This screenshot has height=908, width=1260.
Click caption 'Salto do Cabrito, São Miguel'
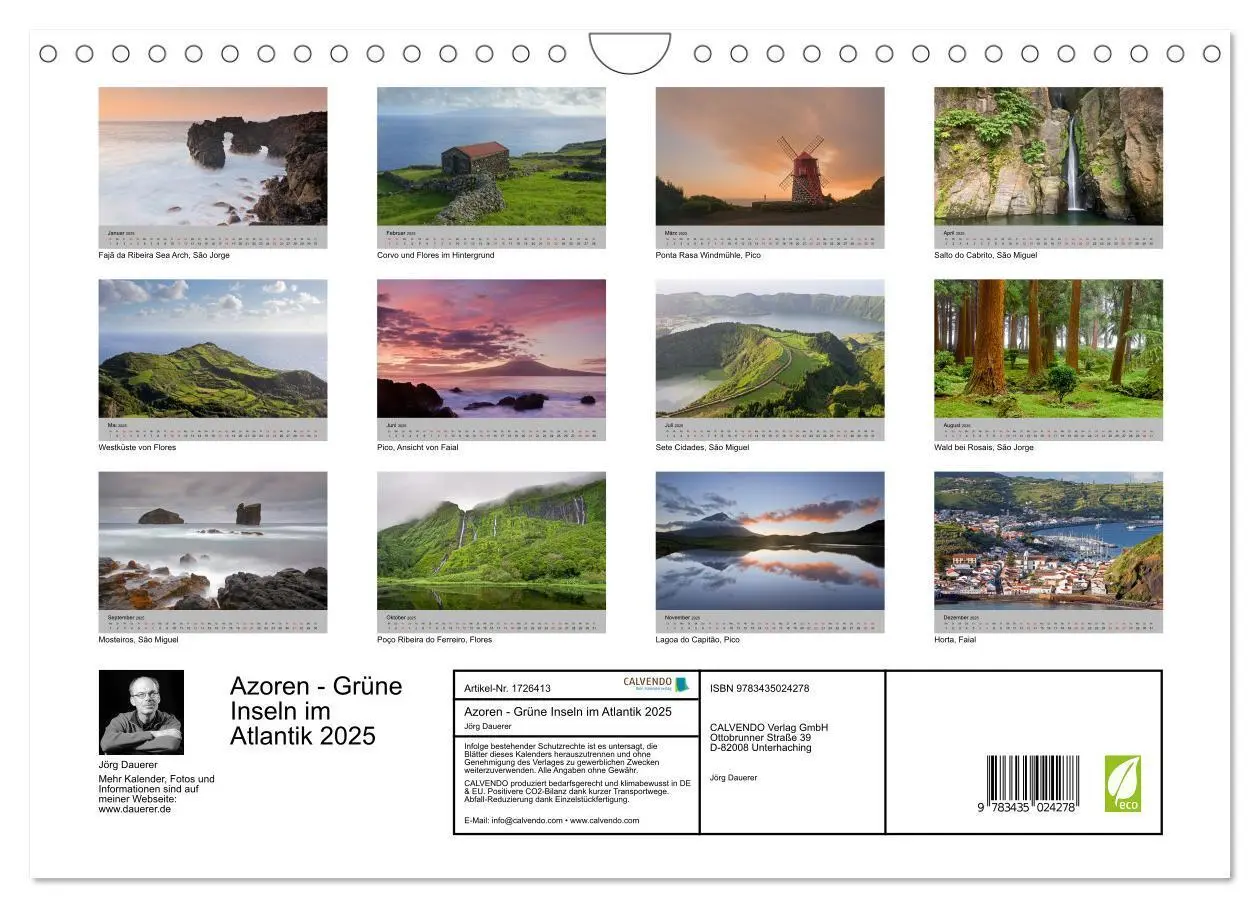[986, 255]
